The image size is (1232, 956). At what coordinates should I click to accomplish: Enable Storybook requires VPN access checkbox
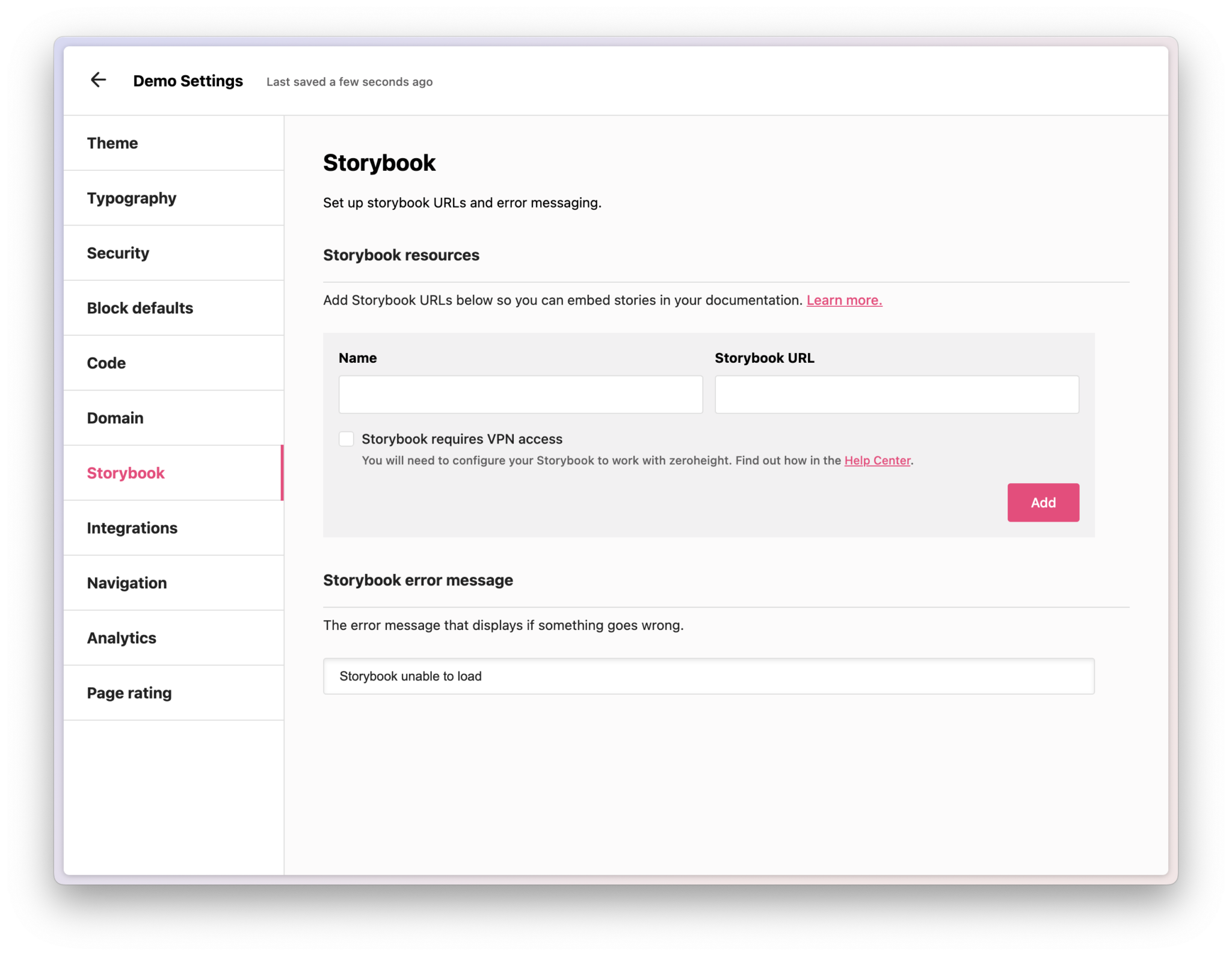pos(346,439)
